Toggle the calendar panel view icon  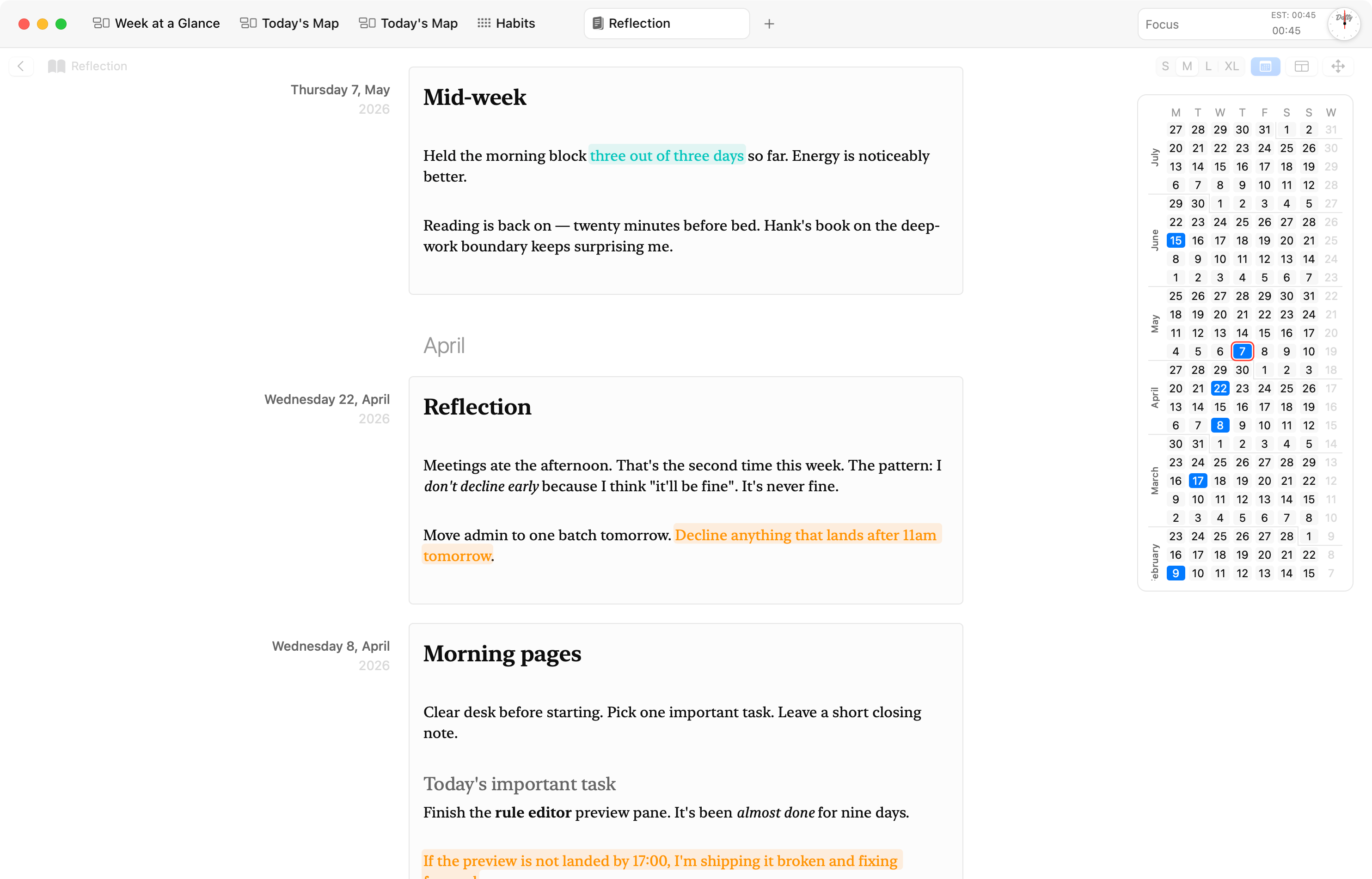coord(1265,66)
